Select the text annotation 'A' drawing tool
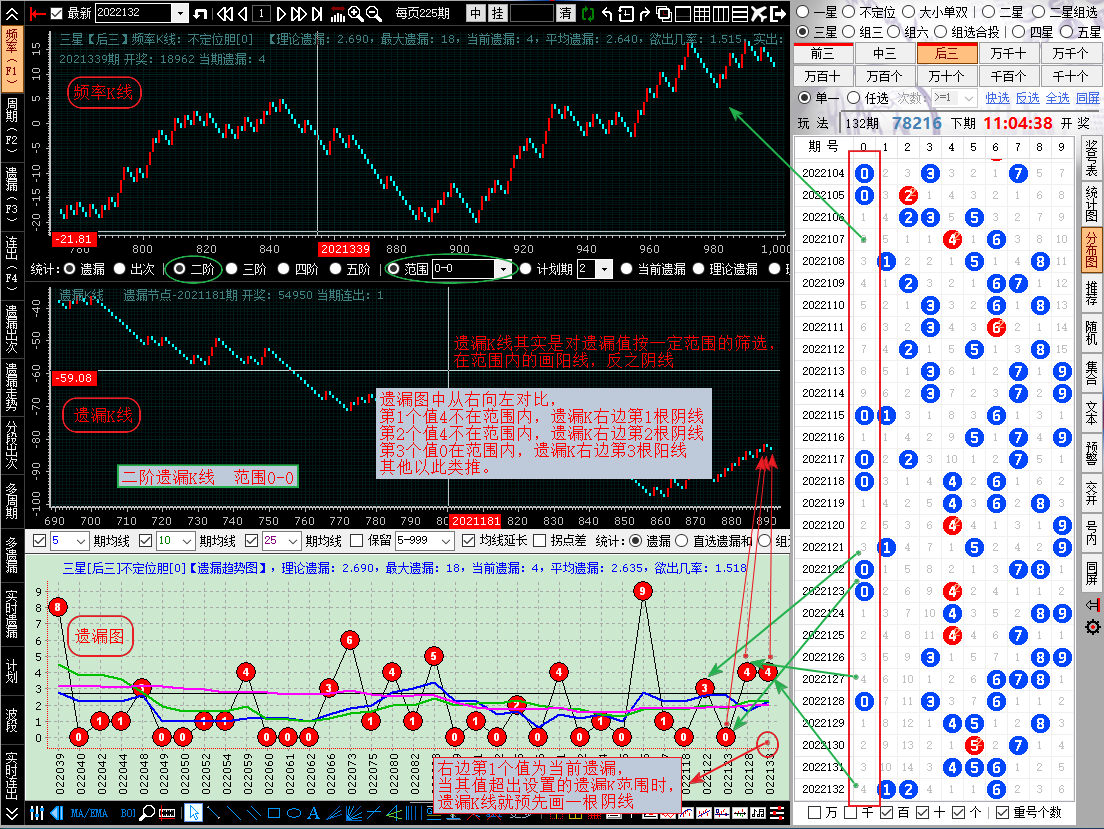This screenshot has width=1104, height=829. (313, 813)
